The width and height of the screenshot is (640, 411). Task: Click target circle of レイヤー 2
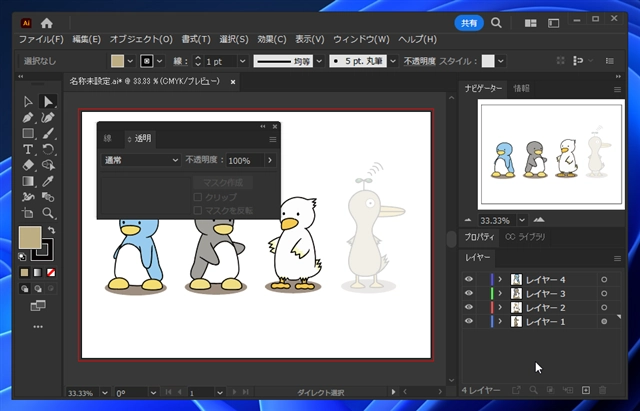click(604, 307)
